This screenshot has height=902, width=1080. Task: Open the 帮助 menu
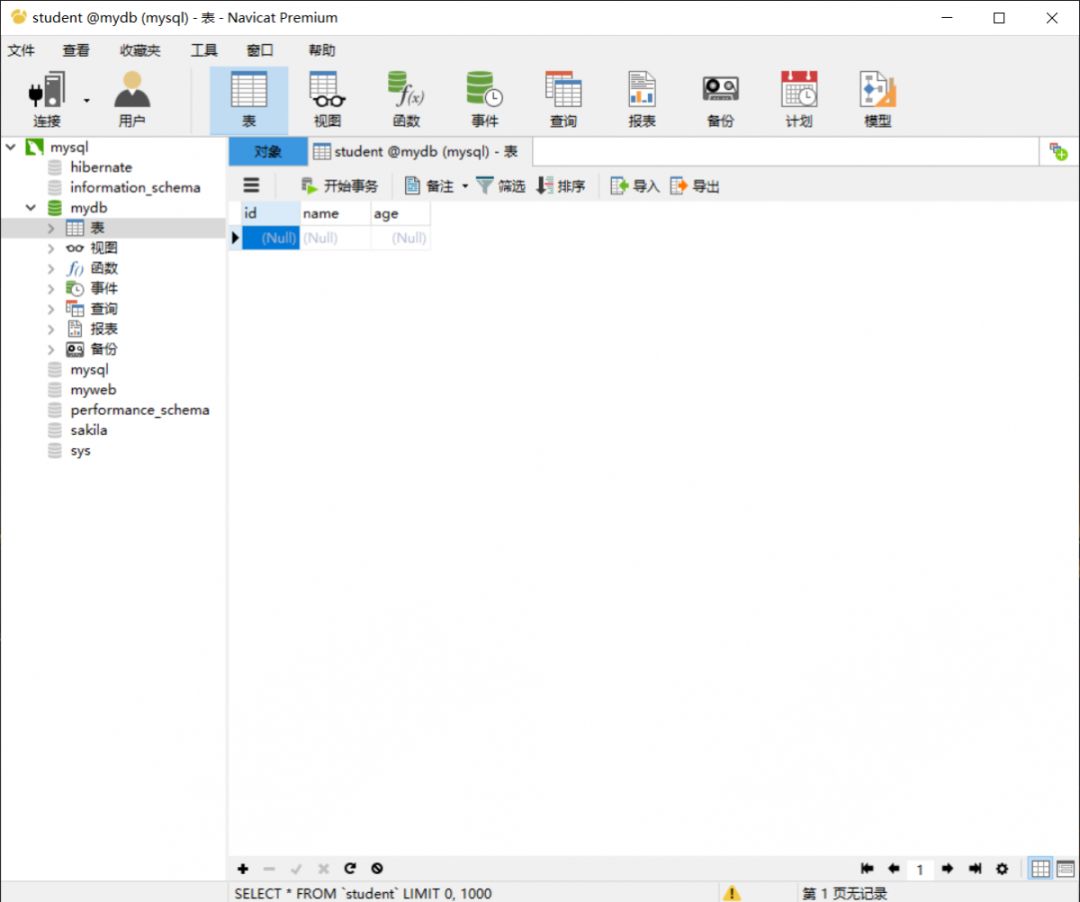click(322, 50)
